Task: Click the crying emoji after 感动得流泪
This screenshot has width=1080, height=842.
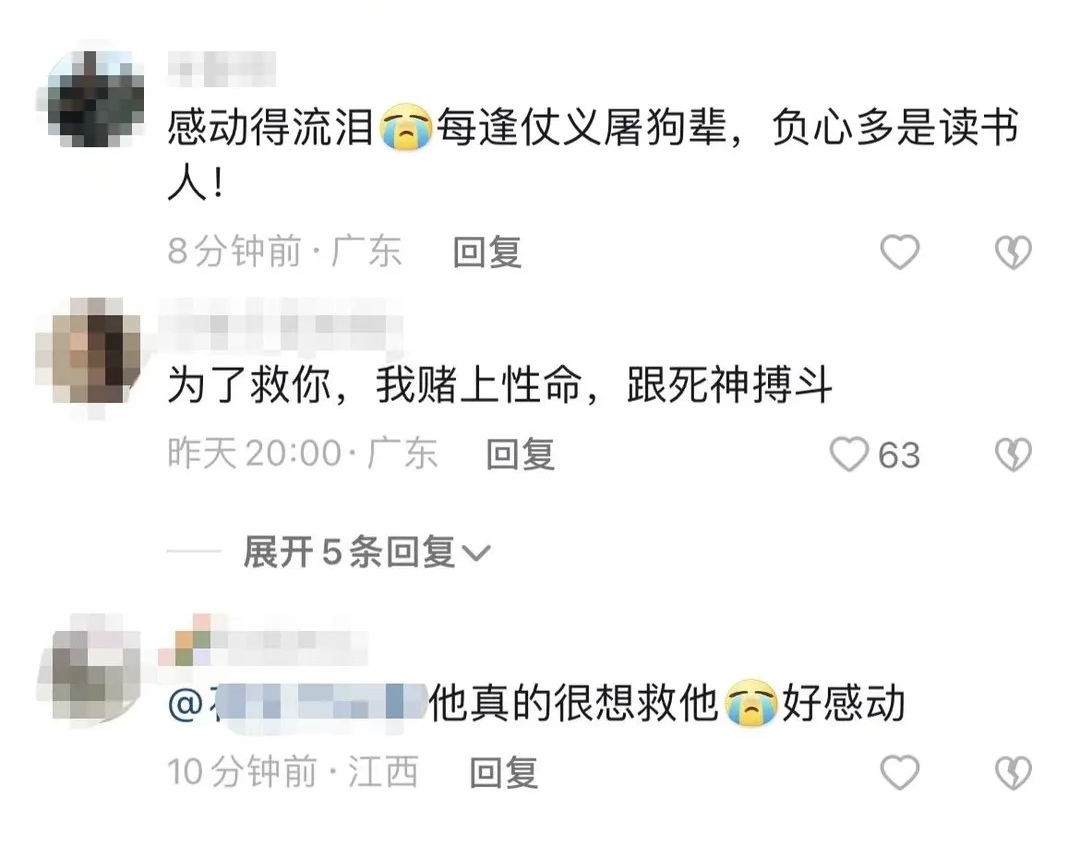Action: point(406,127)
